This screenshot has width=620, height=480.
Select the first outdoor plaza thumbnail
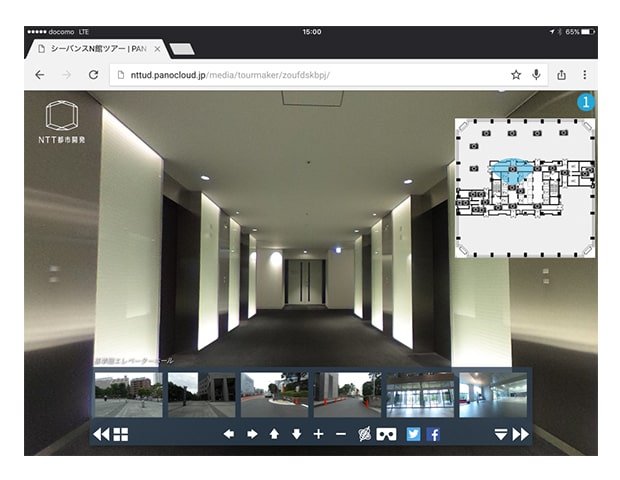click(x=128, y=394)
